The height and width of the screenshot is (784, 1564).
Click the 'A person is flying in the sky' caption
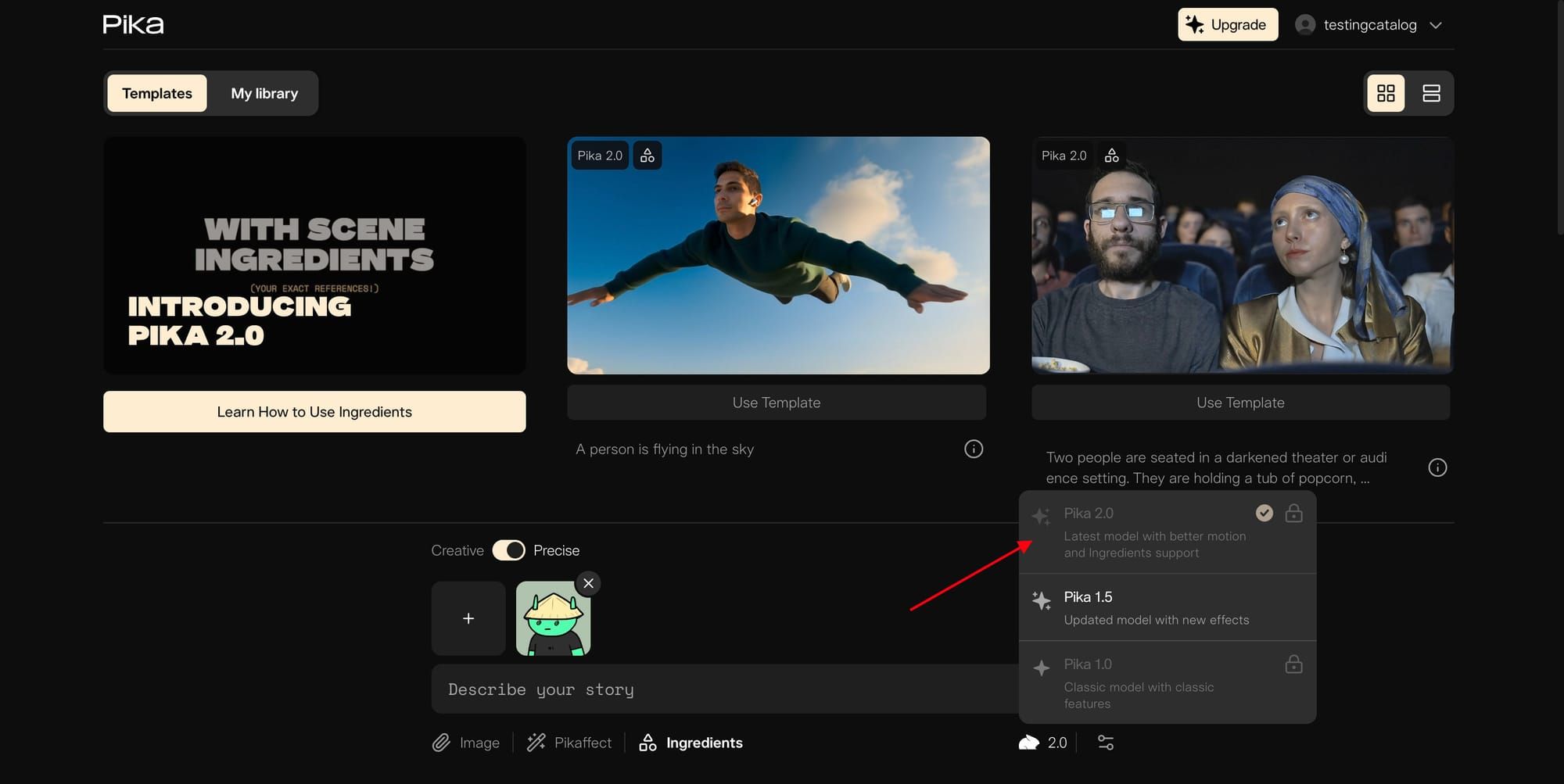[x=665, y=449]
